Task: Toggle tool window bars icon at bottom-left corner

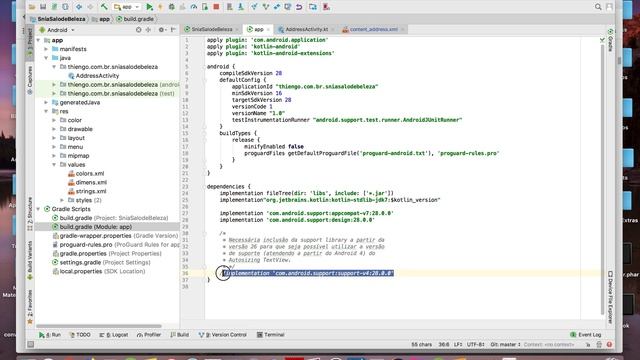Action: click(x=31, y=344)
